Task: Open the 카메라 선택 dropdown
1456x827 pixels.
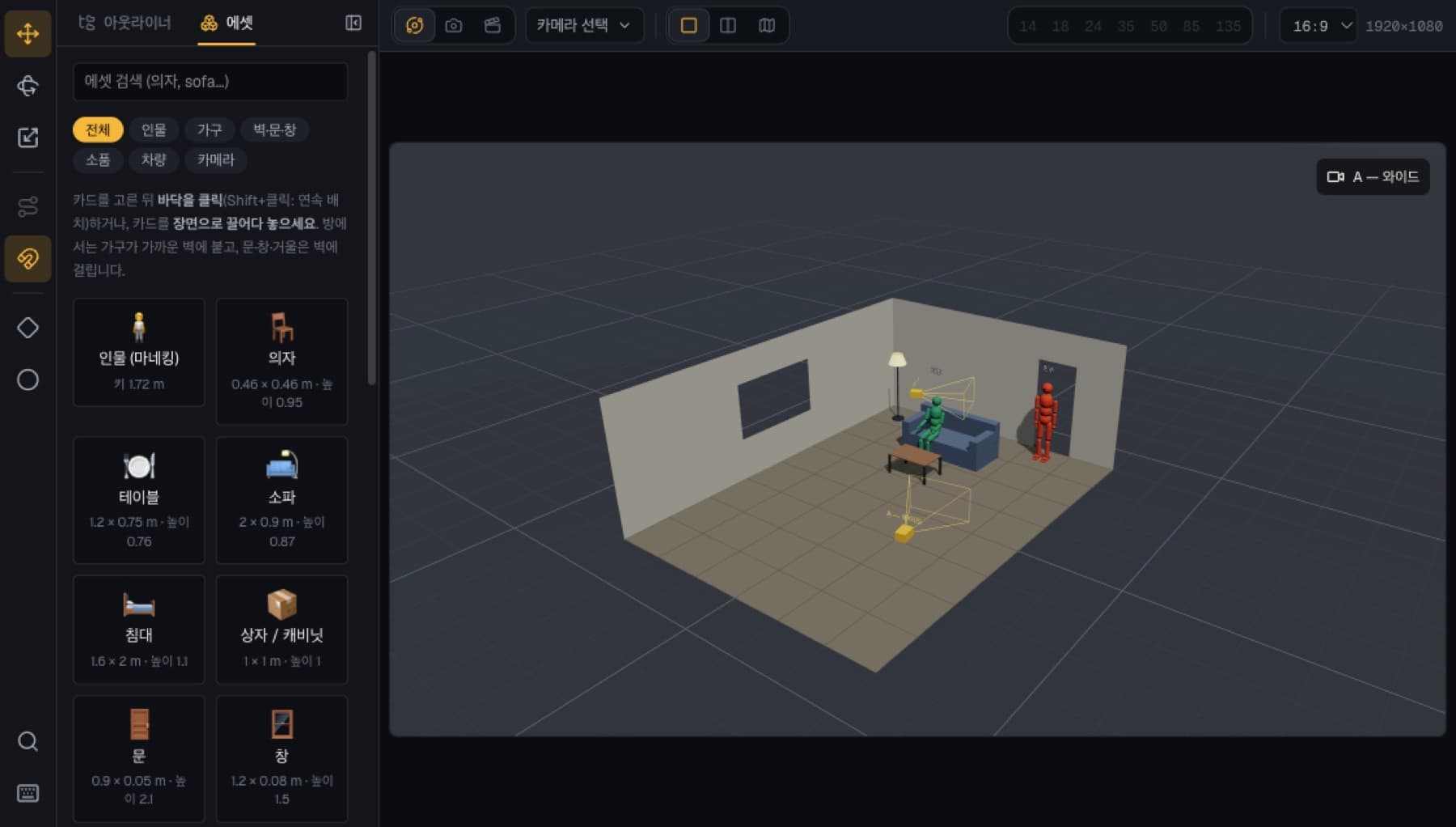Action: 584,25
